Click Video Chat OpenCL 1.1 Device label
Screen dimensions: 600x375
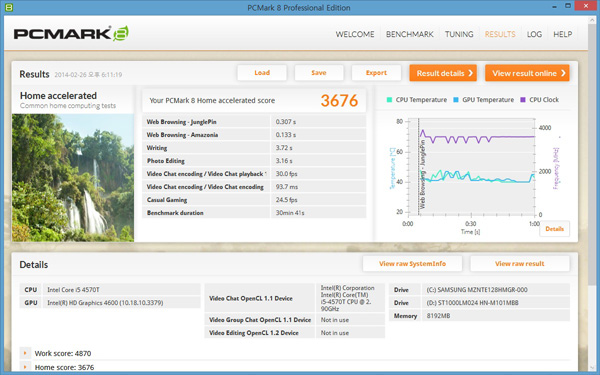251,298
